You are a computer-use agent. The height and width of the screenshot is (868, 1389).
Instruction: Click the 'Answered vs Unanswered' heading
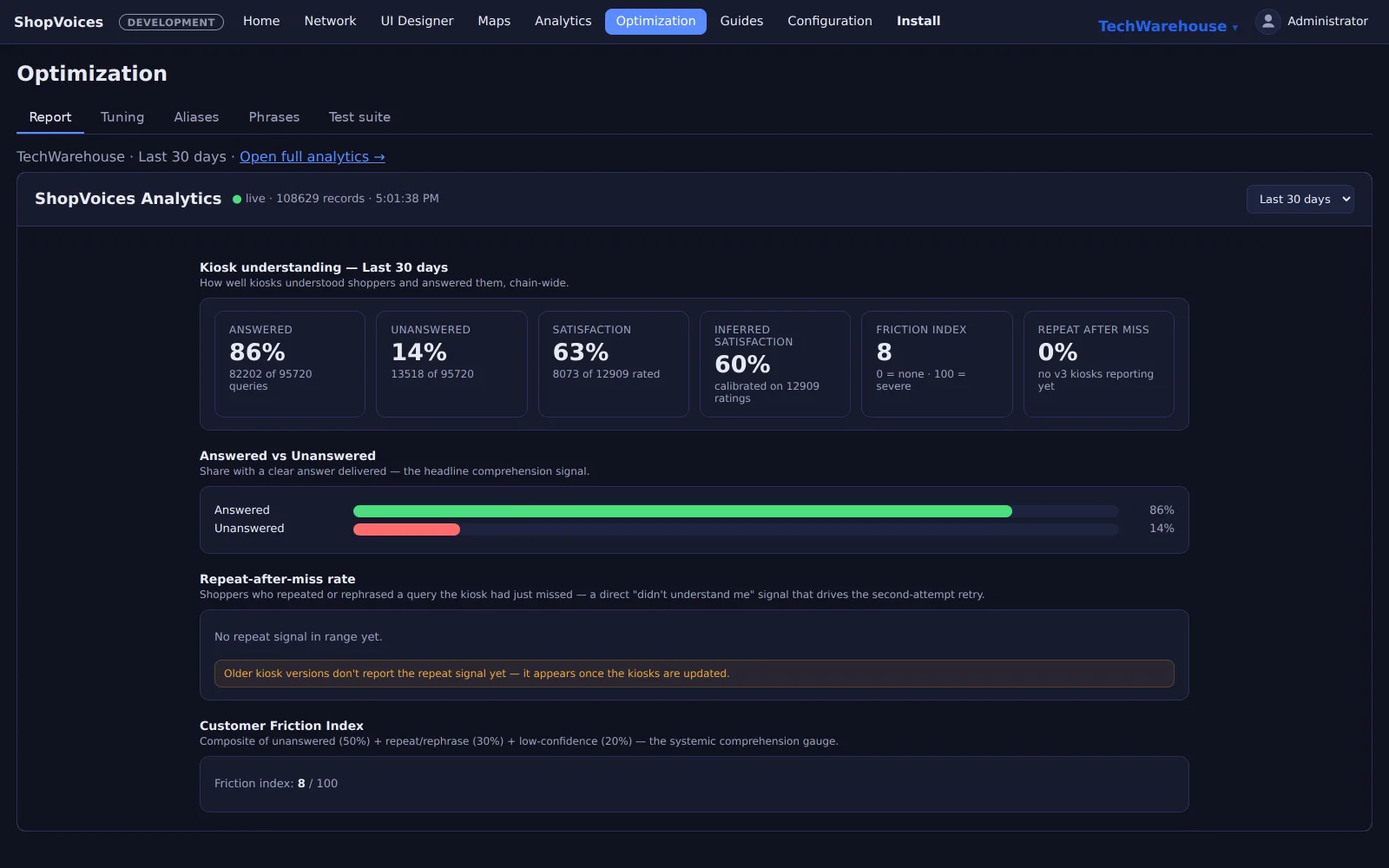point(287,456)
